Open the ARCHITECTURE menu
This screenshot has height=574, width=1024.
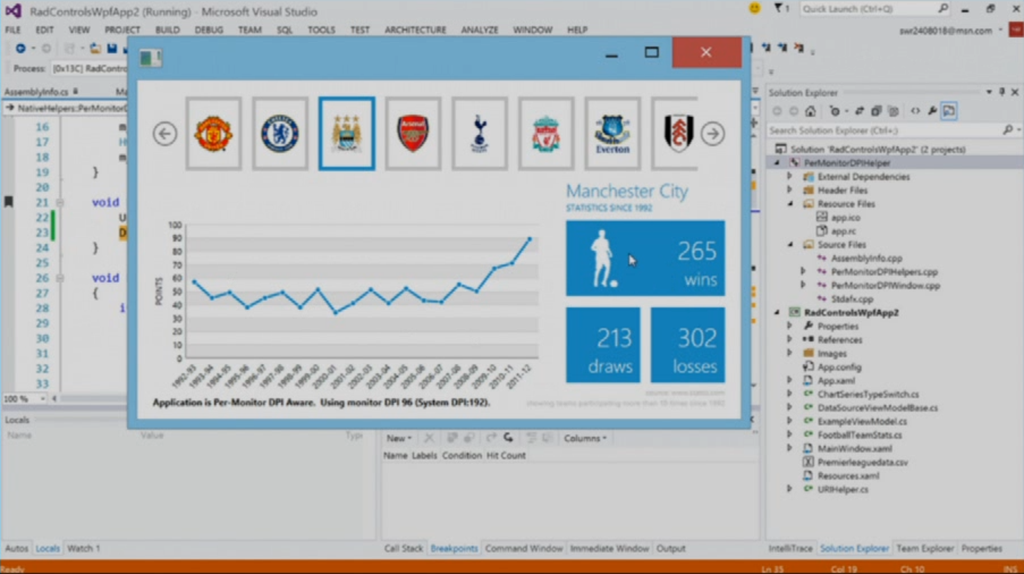[415, 30]
